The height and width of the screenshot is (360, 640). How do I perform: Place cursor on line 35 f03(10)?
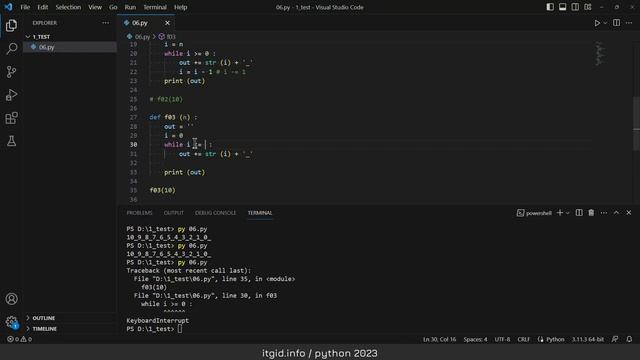tap(162, 190)
